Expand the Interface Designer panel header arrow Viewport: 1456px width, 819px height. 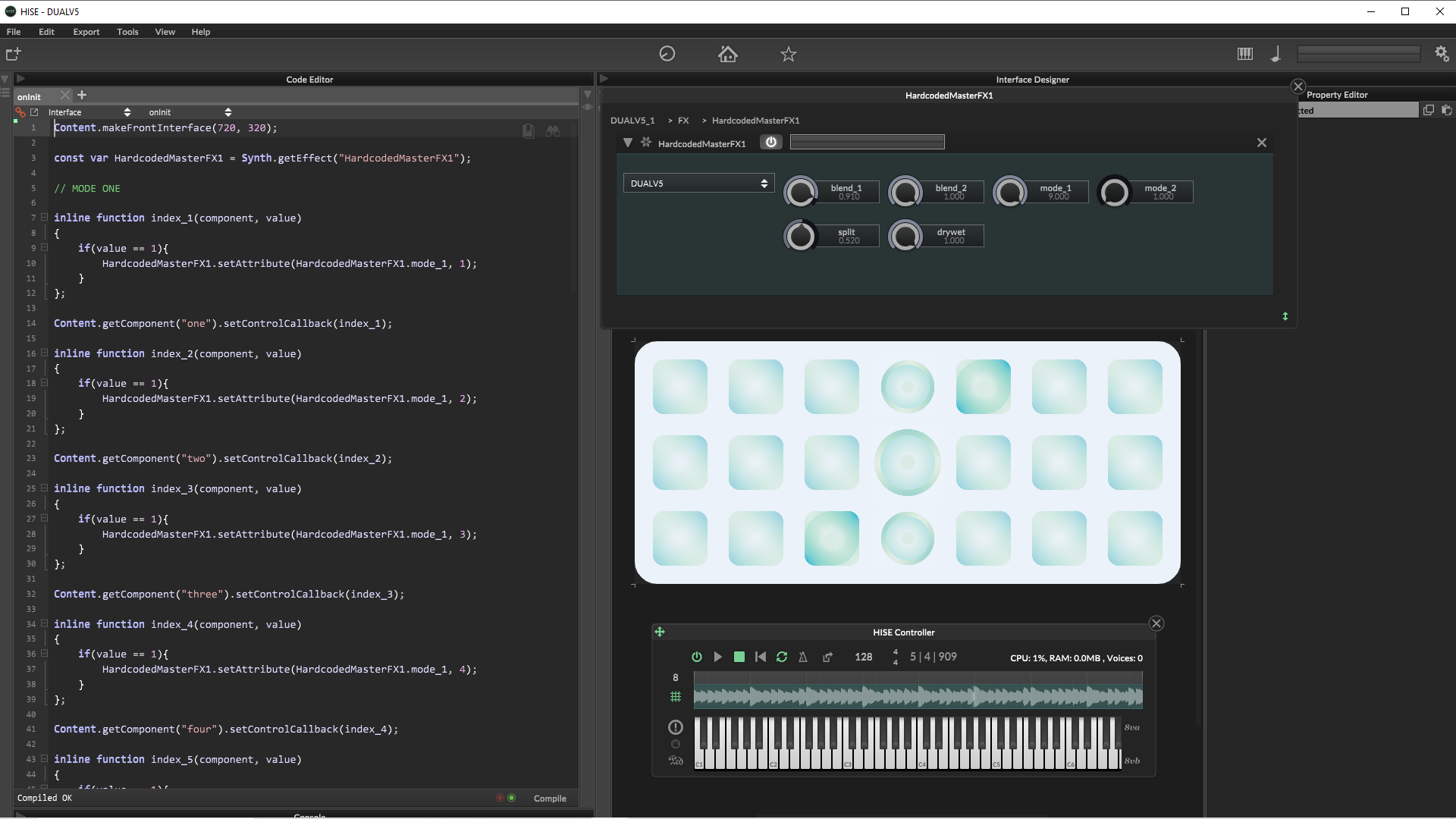604,79
